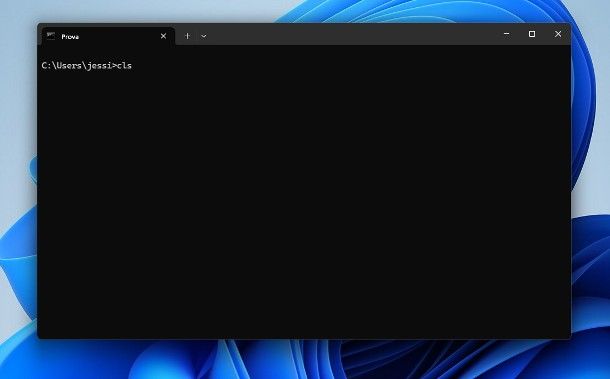Image resolution: width=610 pixels, height=379 pixels.
Task: Click the typed cls command text
Action: (x=124, y=65)
